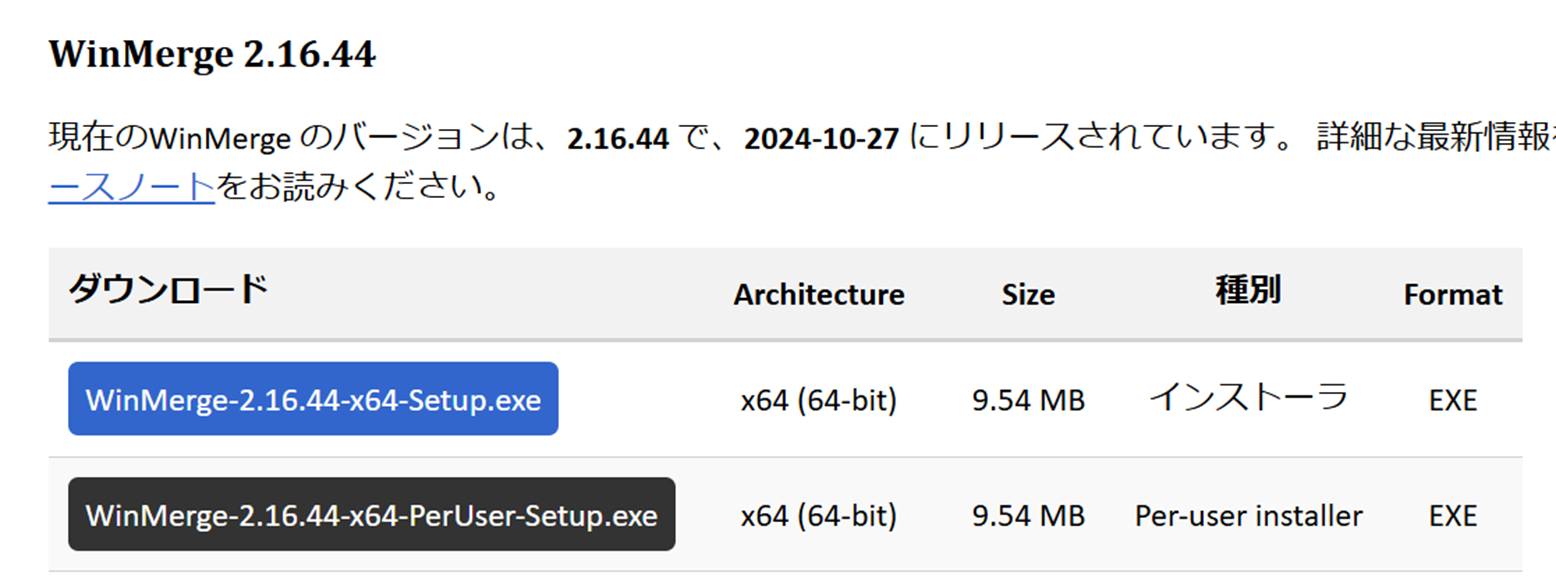Click 9.54 MB in the インストーラ row
Viewport: 1556px width, 576px height.
point(1028,401)
